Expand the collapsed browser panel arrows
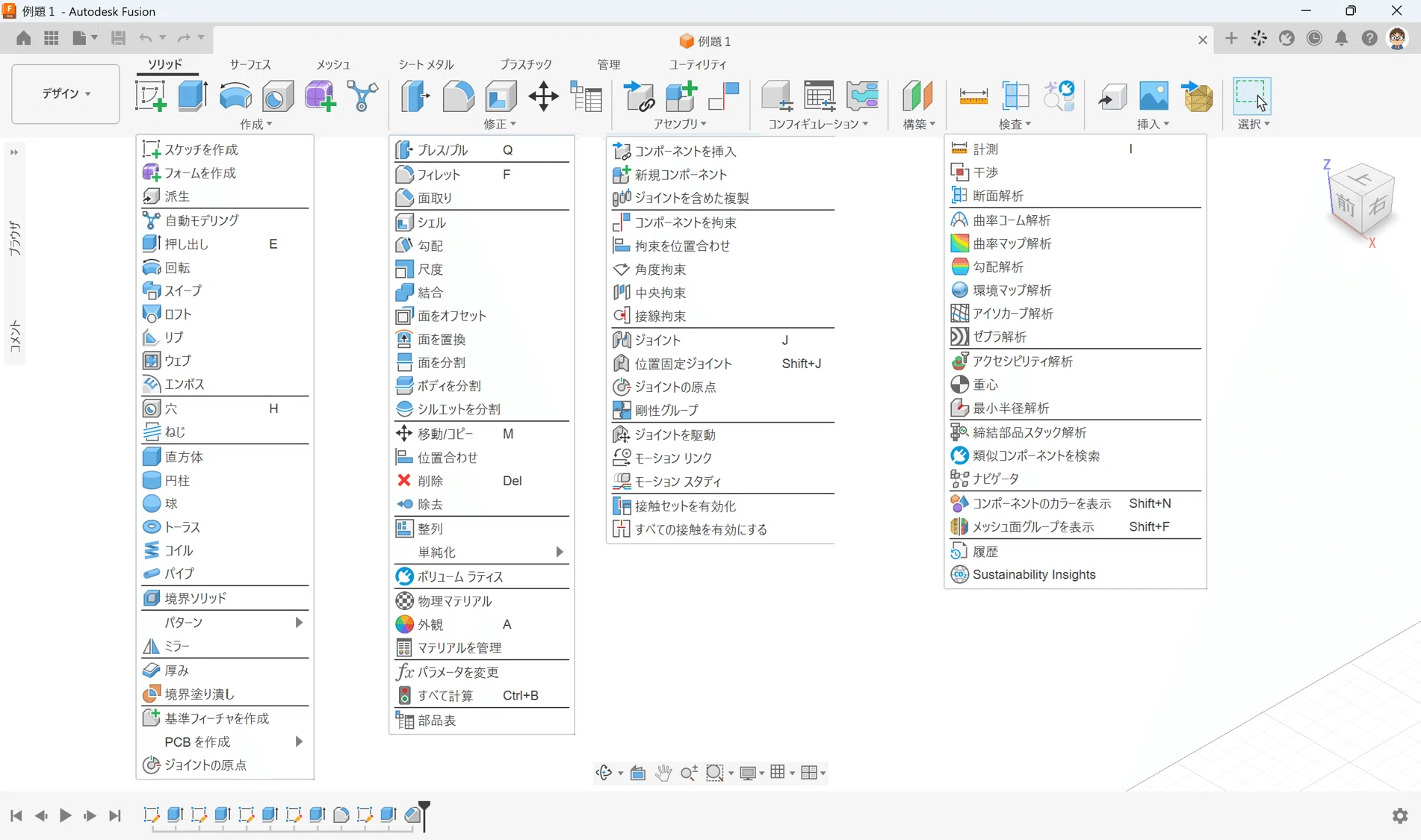The image size is (1421, 840). (14, 152)
